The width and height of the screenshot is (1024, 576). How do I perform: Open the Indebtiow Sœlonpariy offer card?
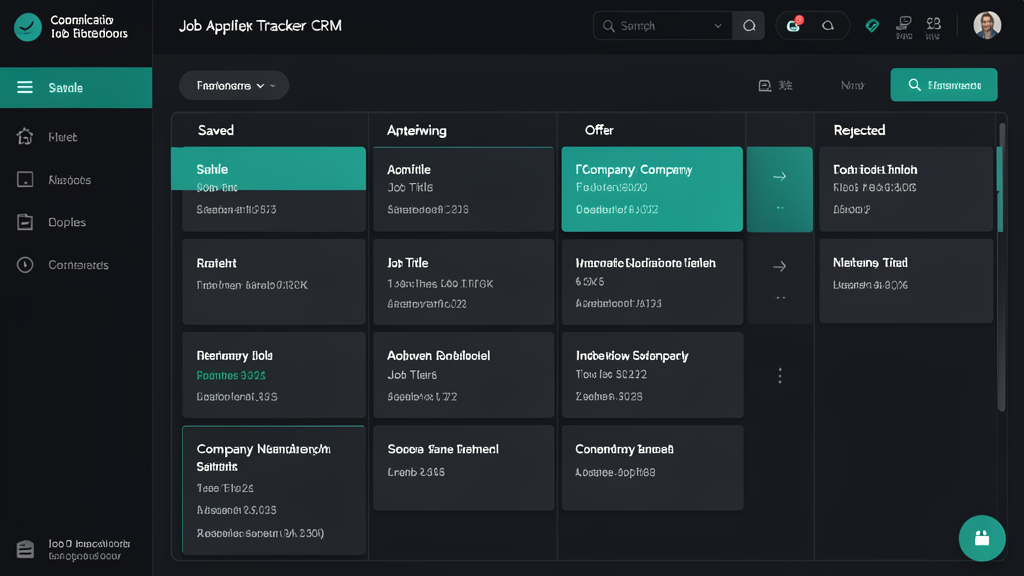pyautogui.click(x=652, y=375)
